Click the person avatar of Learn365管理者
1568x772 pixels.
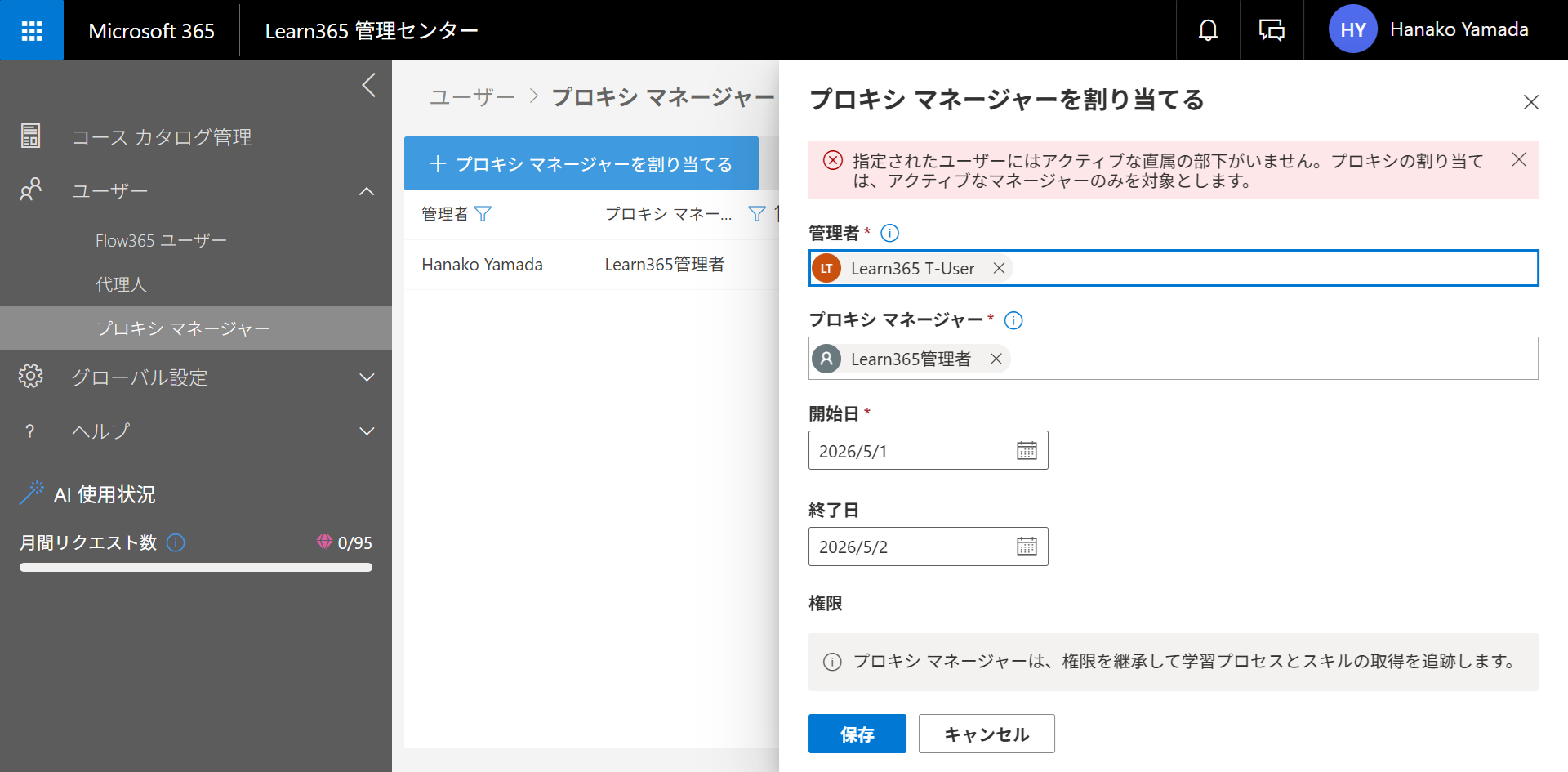[826, 359]
